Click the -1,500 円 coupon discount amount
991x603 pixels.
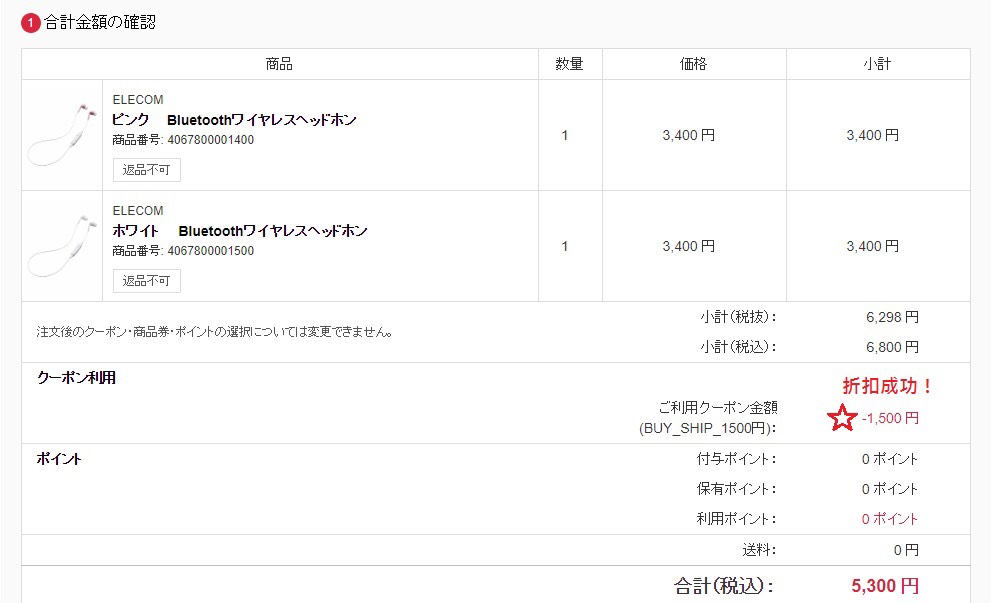pyautogui.click(x=890, y=418)
